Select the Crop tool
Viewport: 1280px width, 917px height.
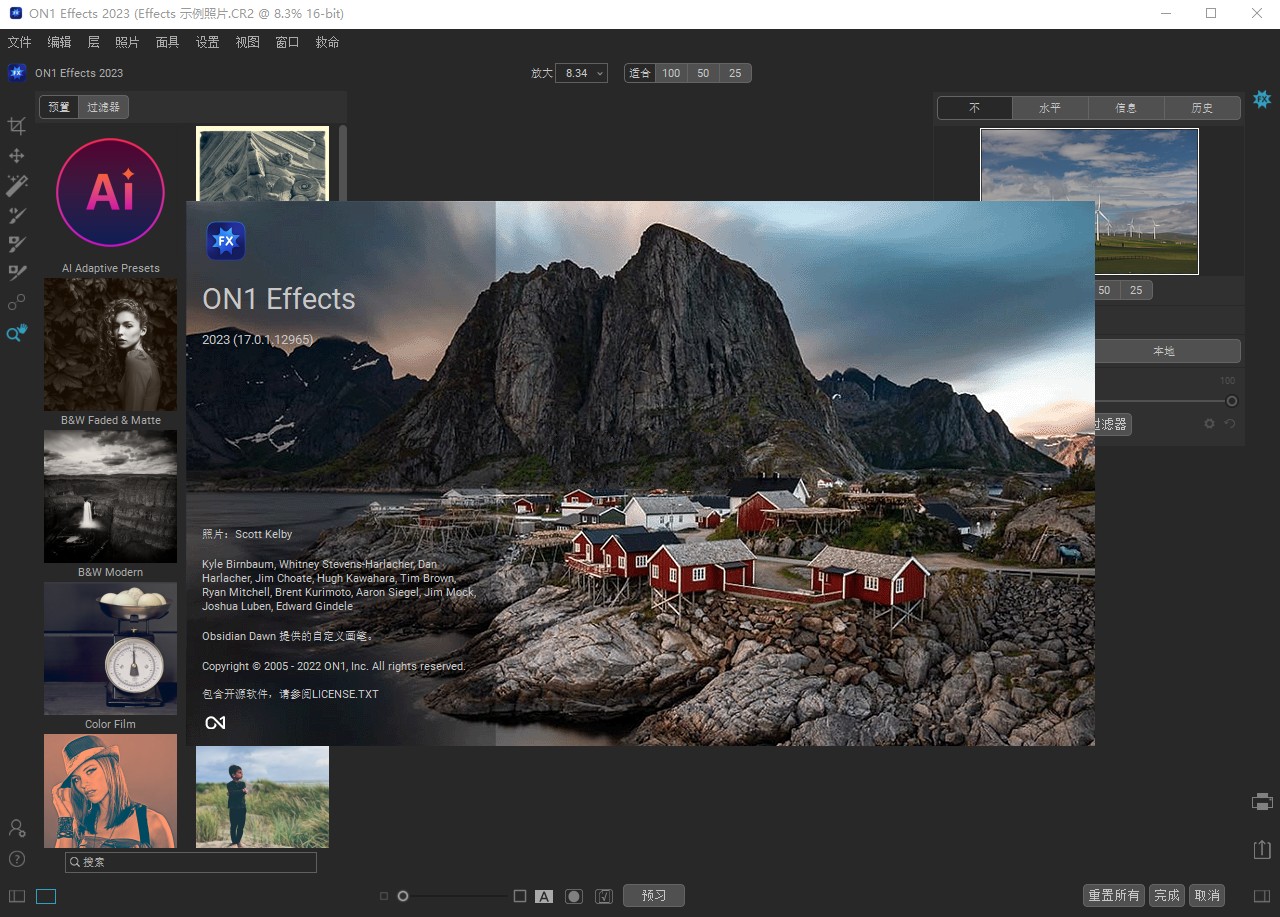click(x=16, y=126)
